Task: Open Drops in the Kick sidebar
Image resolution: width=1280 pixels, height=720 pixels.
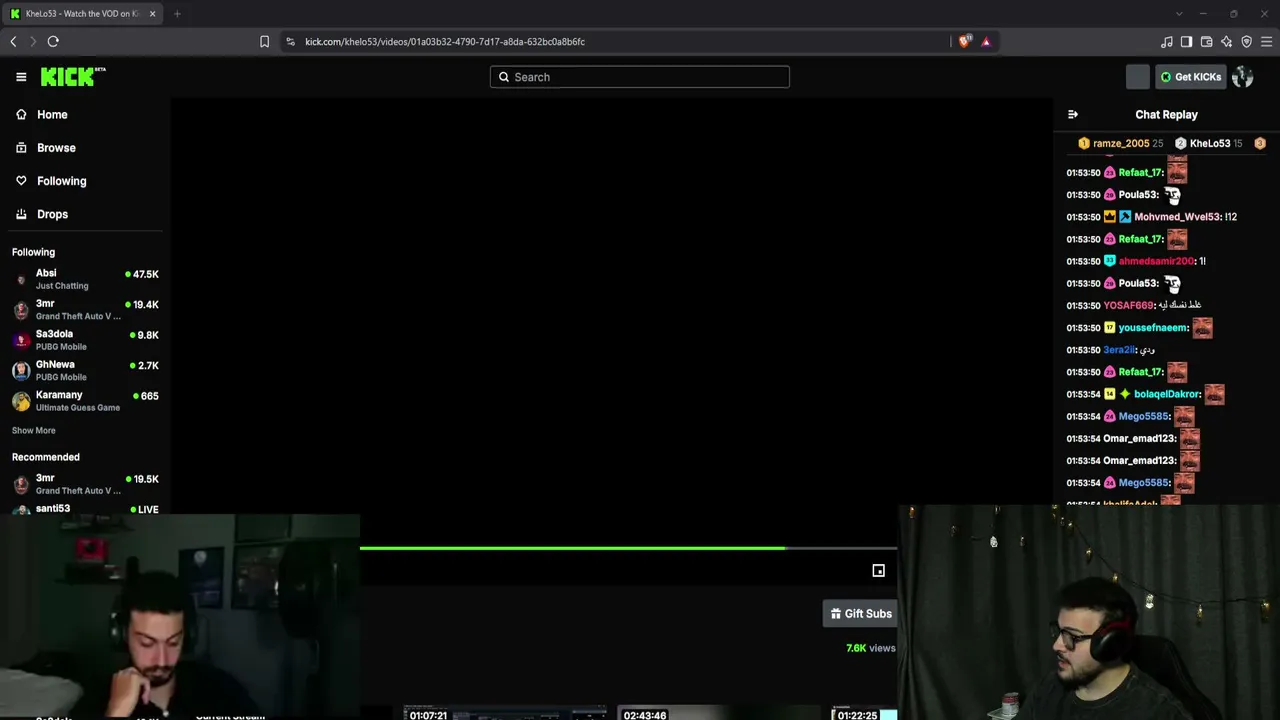Action: 52,214
